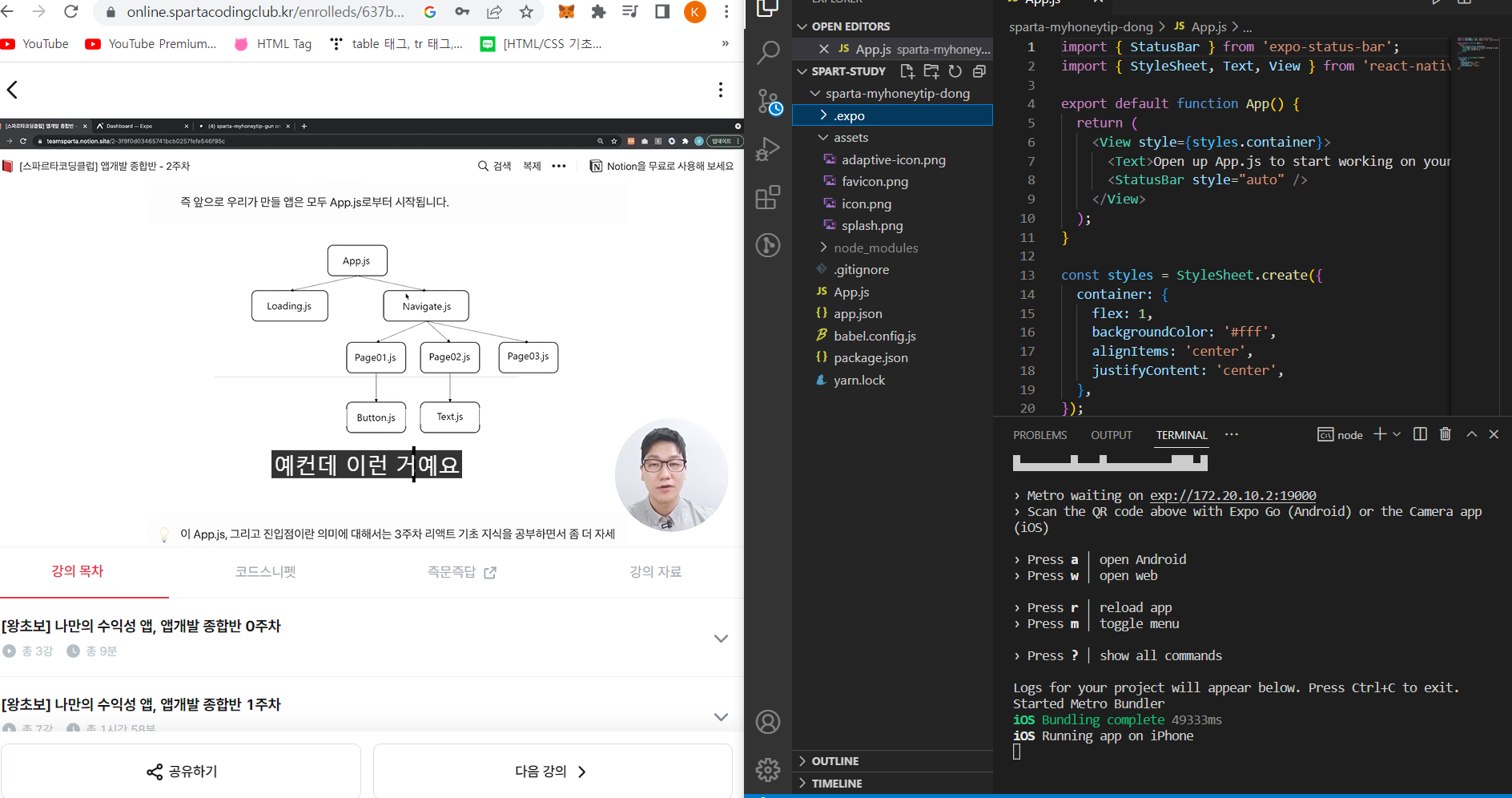Open the Run and Debug view icon
1512x798 pixels.
tap(768, 149)
